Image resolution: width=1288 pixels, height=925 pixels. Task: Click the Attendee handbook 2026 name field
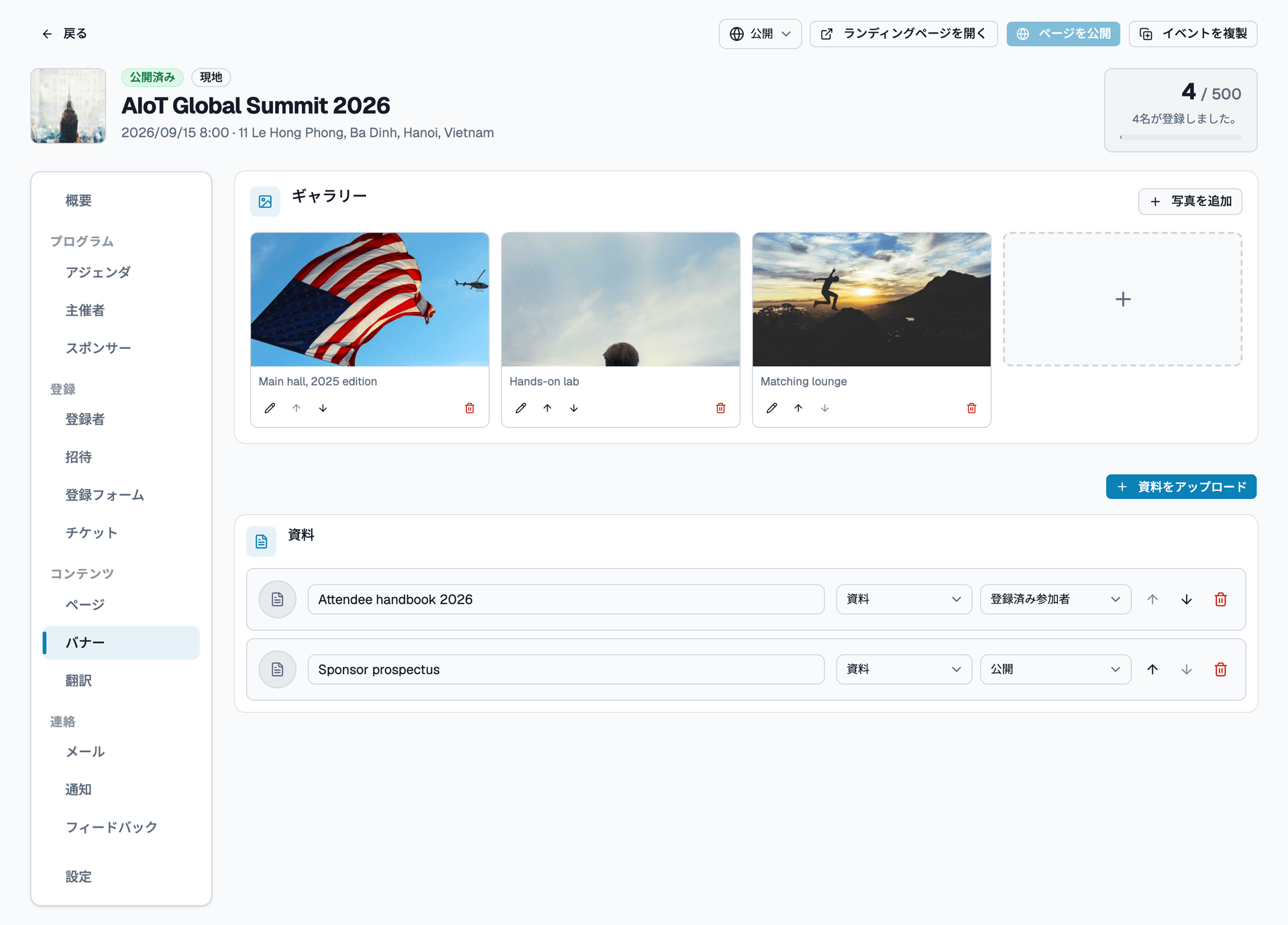566,599
